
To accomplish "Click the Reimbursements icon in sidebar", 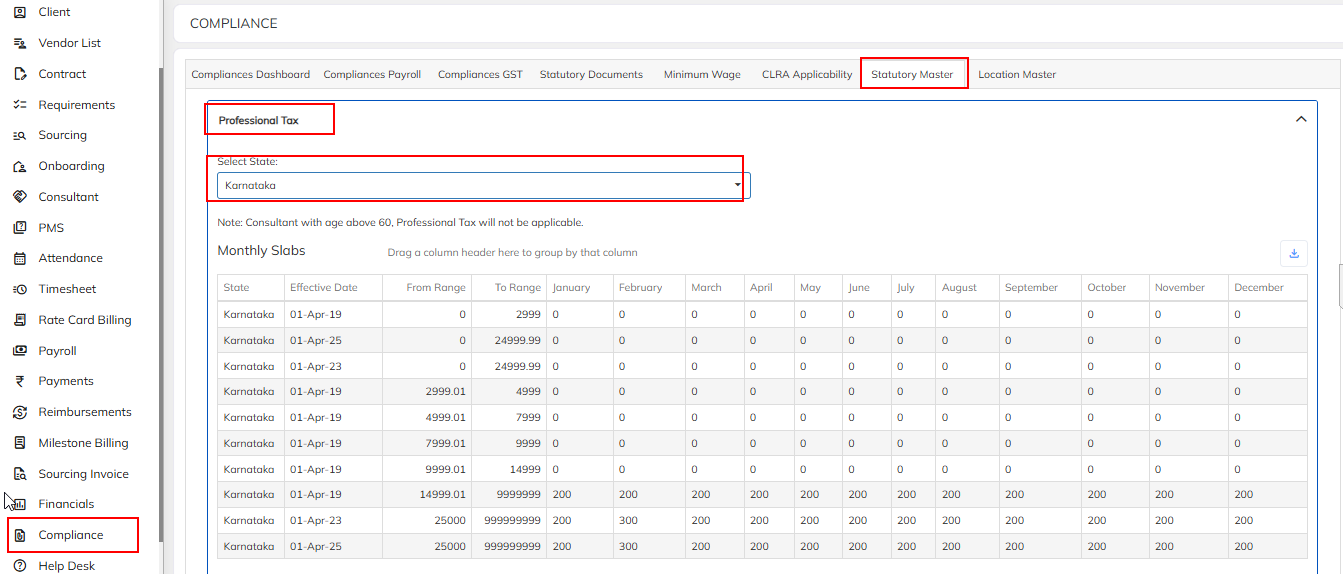I will point(19,412).
